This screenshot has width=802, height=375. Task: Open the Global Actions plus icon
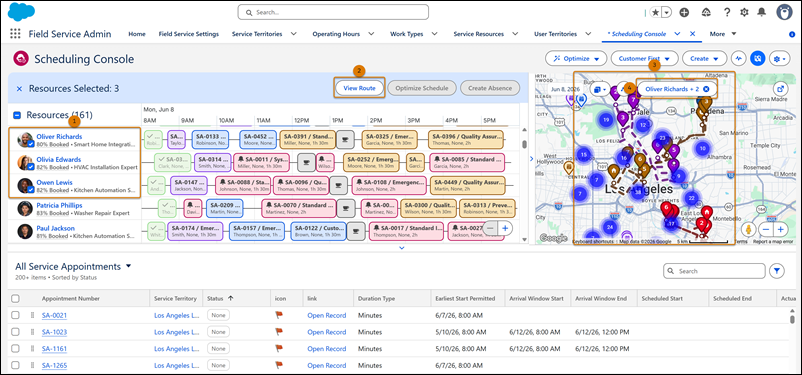tap(684, 12)
